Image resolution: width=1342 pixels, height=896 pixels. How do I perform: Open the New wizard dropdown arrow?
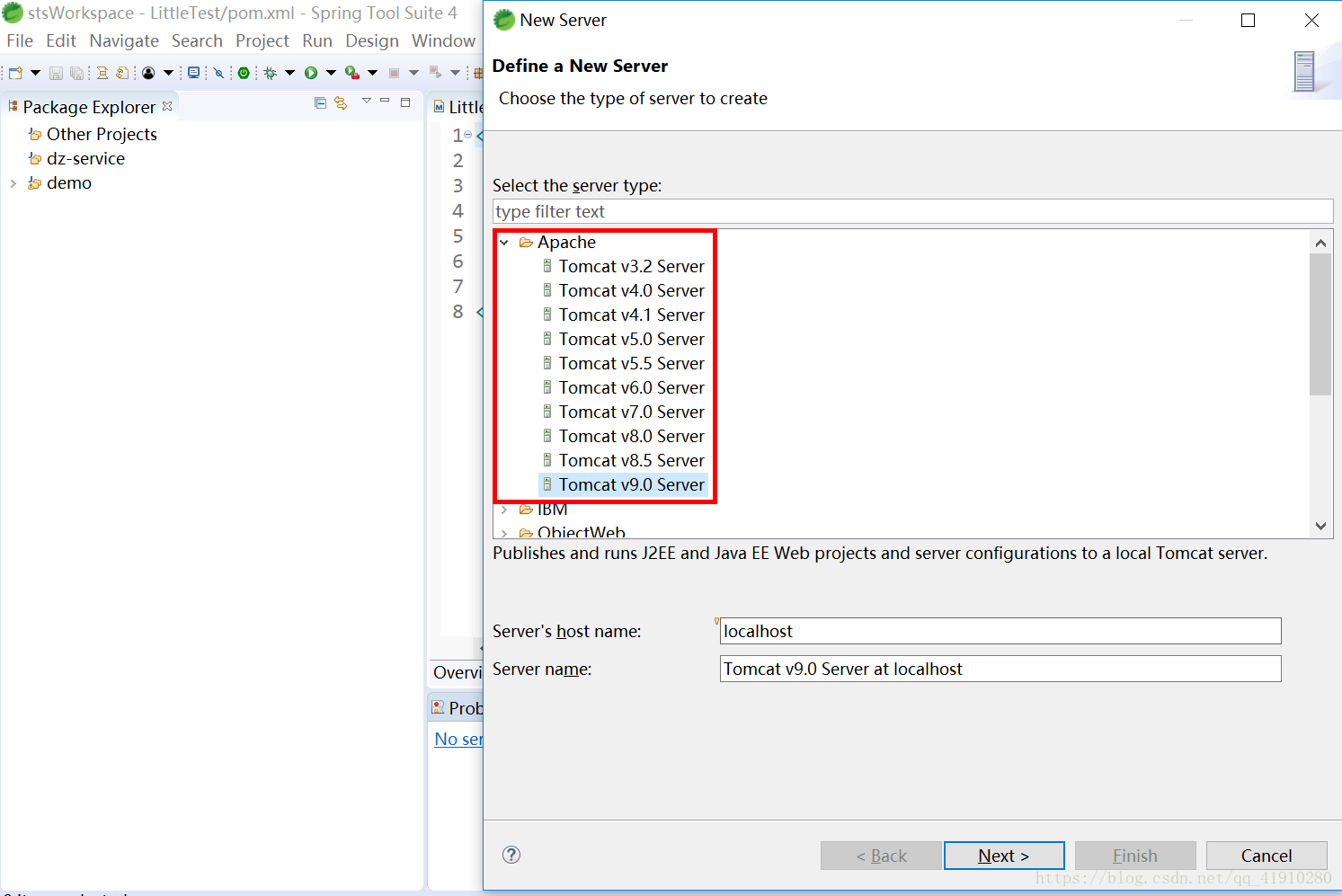35,73
